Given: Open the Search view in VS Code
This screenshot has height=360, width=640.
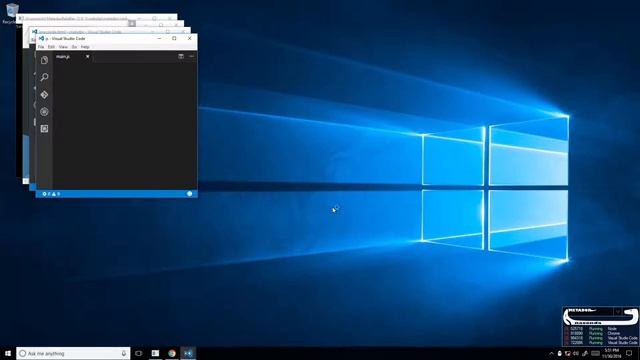Looking at the screenshot, I should [x=44, y=77].
